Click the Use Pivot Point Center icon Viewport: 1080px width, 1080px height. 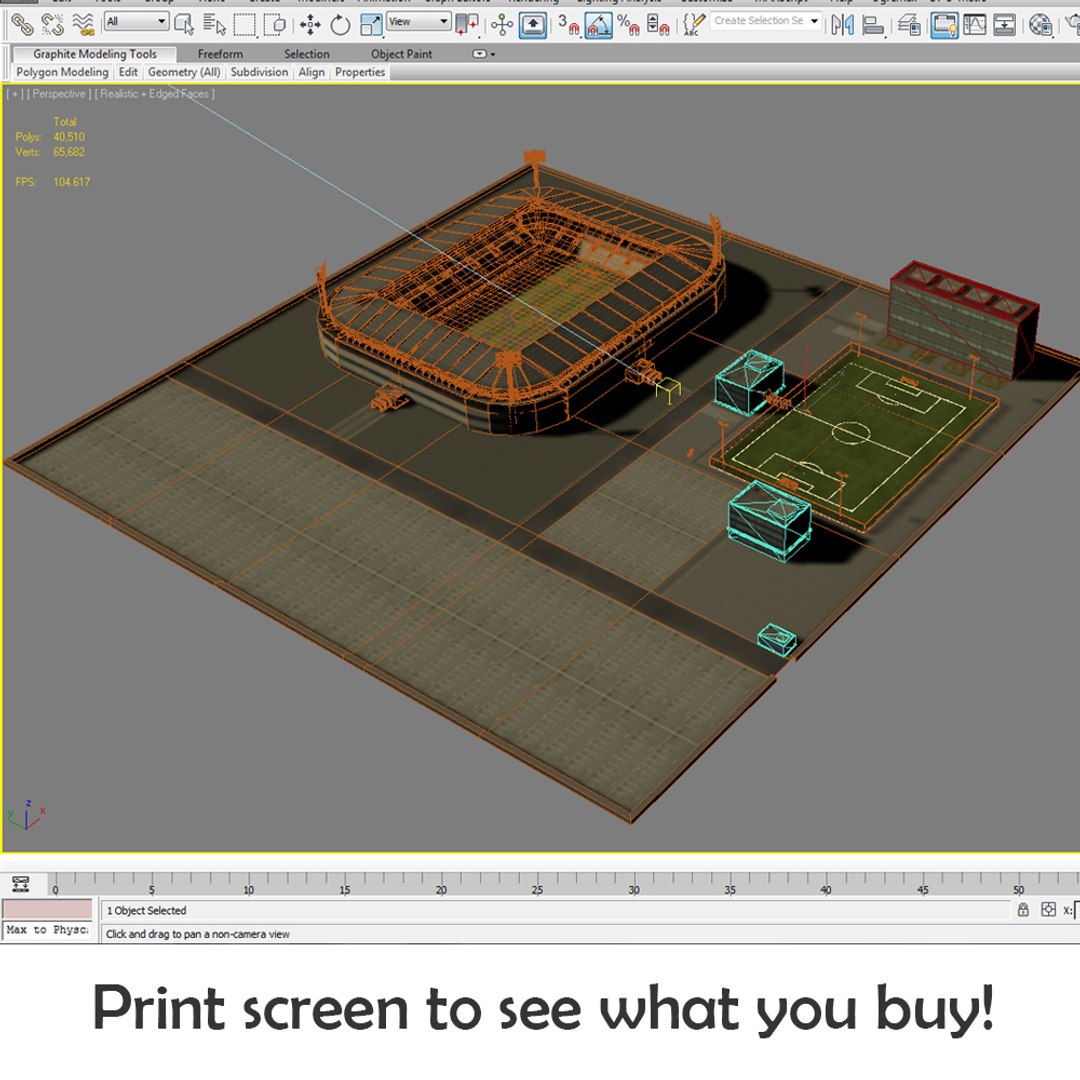tap(468, 25)
